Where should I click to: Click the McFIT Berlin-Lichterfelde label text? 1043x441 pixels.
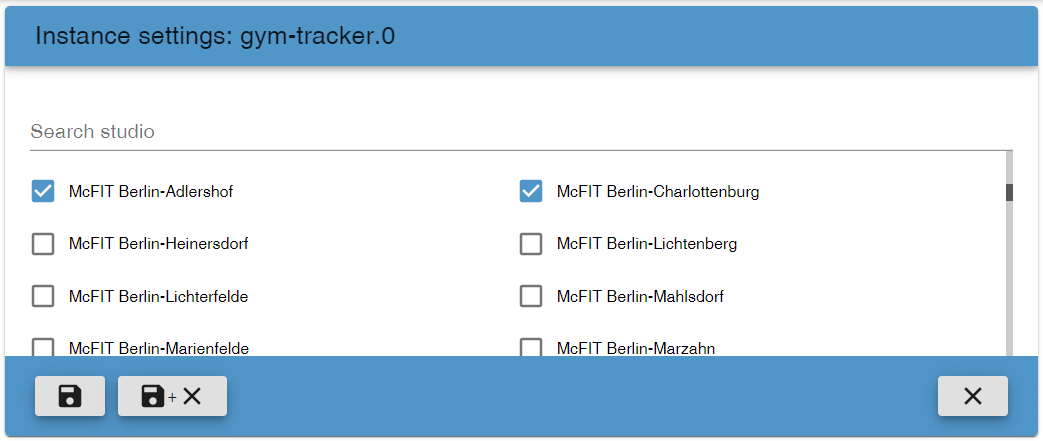click(158, 296)
